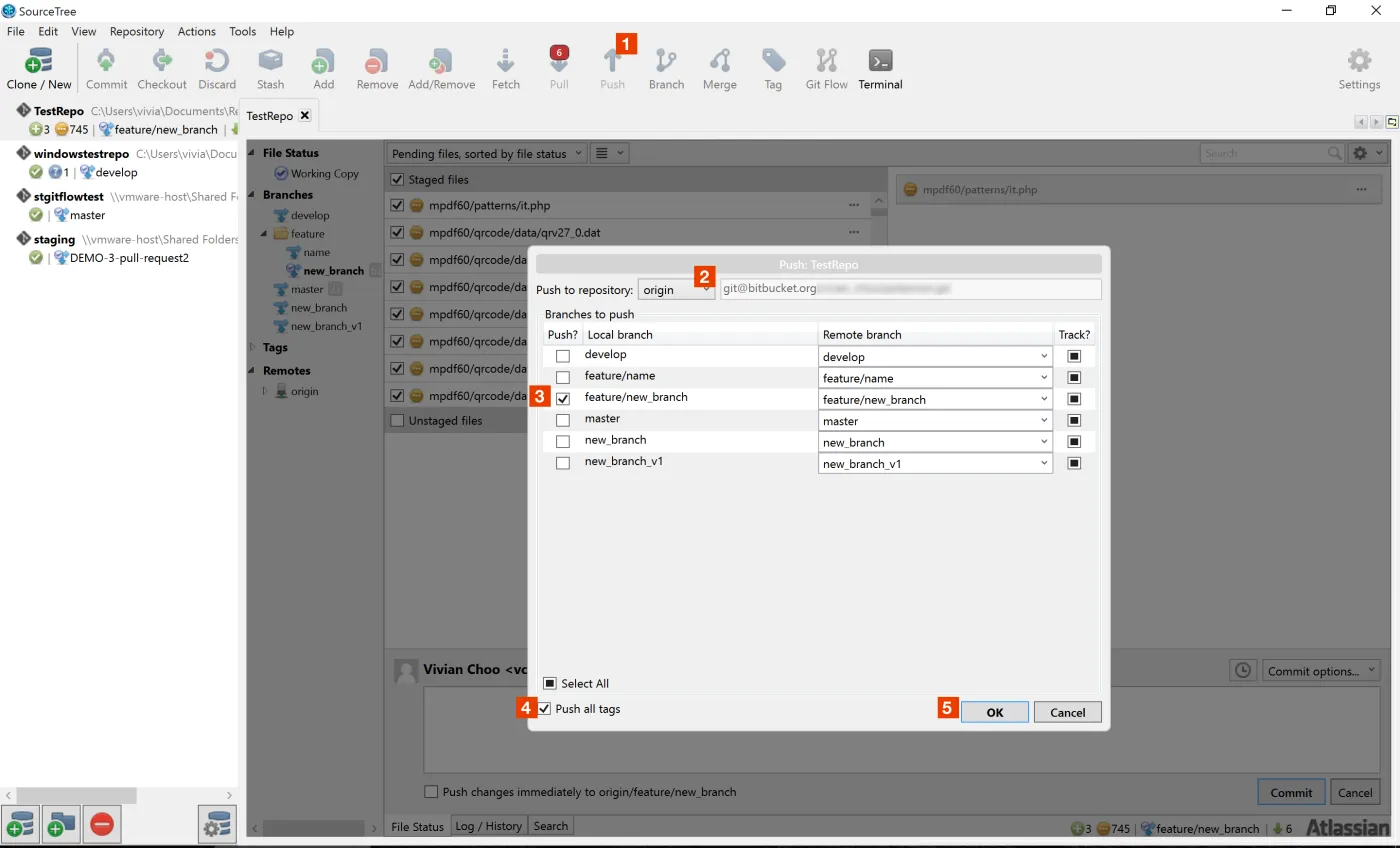Select windowstestrepo in the repository list
Screen dimensions: 1400x848
coord(120,163)
